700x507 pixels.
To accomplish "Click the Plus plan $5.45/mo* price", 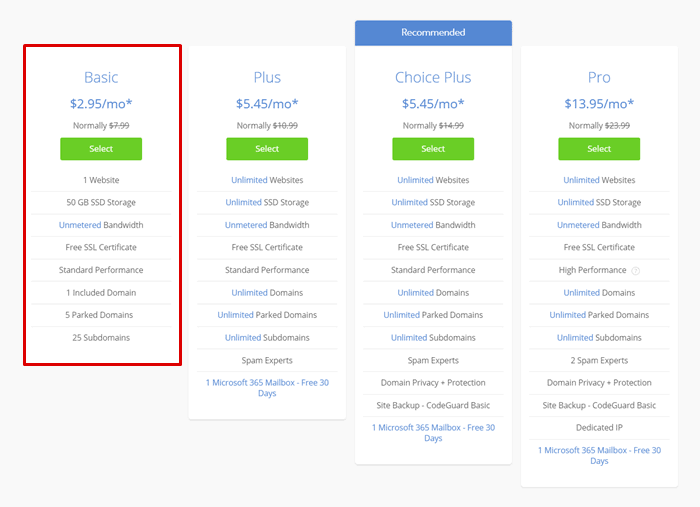I will 267,104.
